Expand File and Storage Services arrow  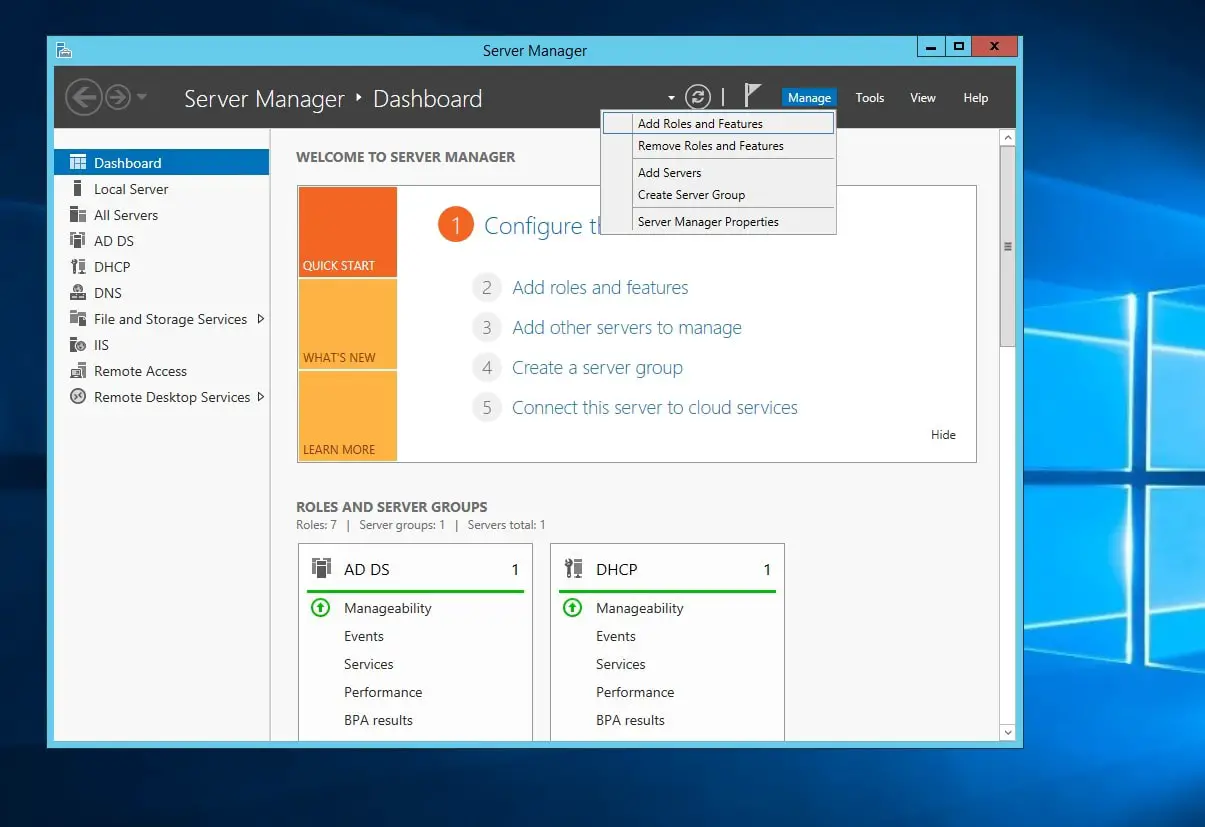tap(260, 319)
